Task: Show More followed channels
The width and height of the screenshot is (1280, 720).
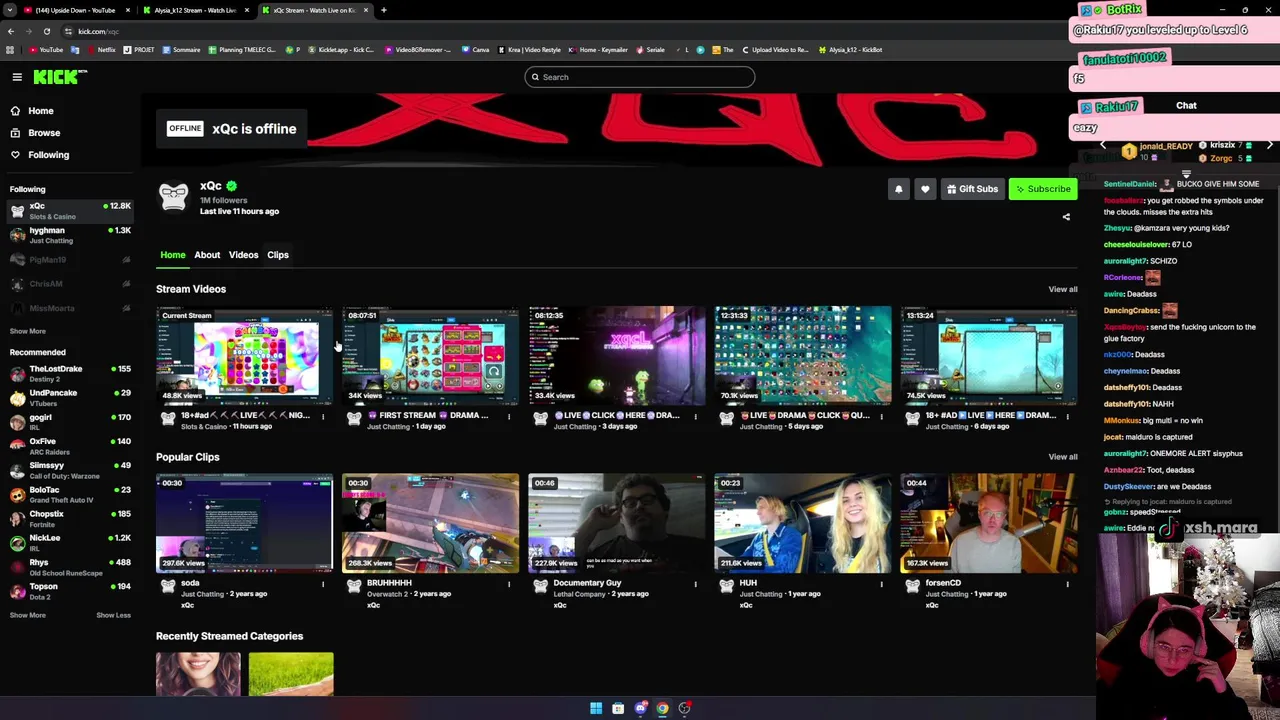Action: pos(28,331)
